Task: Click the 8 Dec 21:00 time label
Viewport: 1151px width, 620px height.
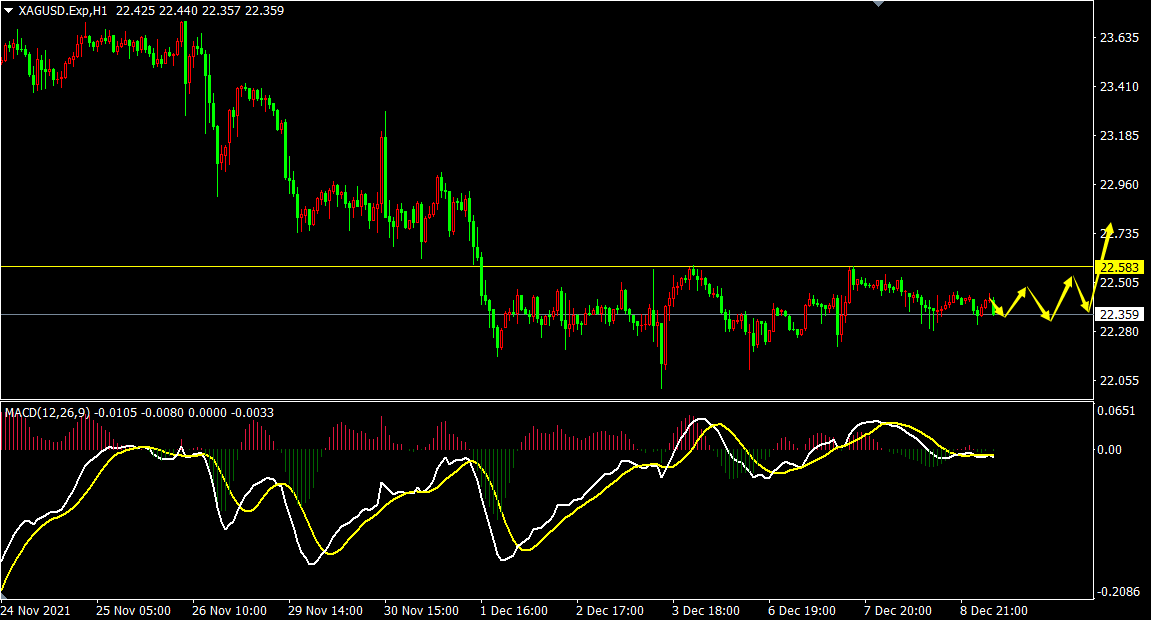Action: (995, 610)
